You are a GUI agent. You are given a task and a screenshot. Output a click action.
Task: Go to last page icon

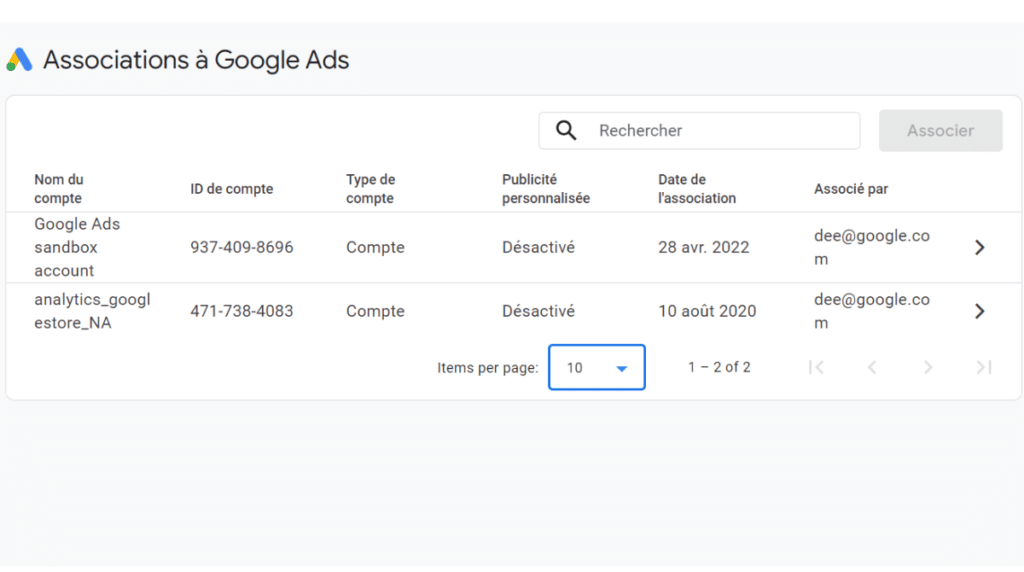pos(984,367)
